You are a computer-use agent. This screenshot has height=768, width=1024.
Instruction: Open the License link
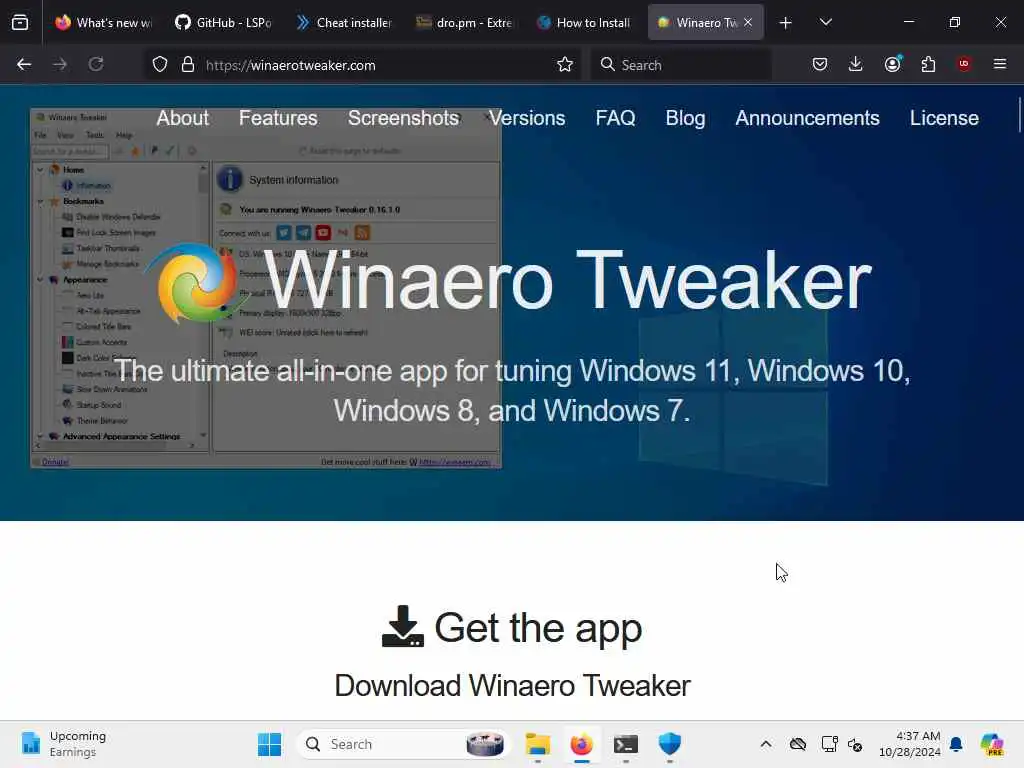click(944, 118)
